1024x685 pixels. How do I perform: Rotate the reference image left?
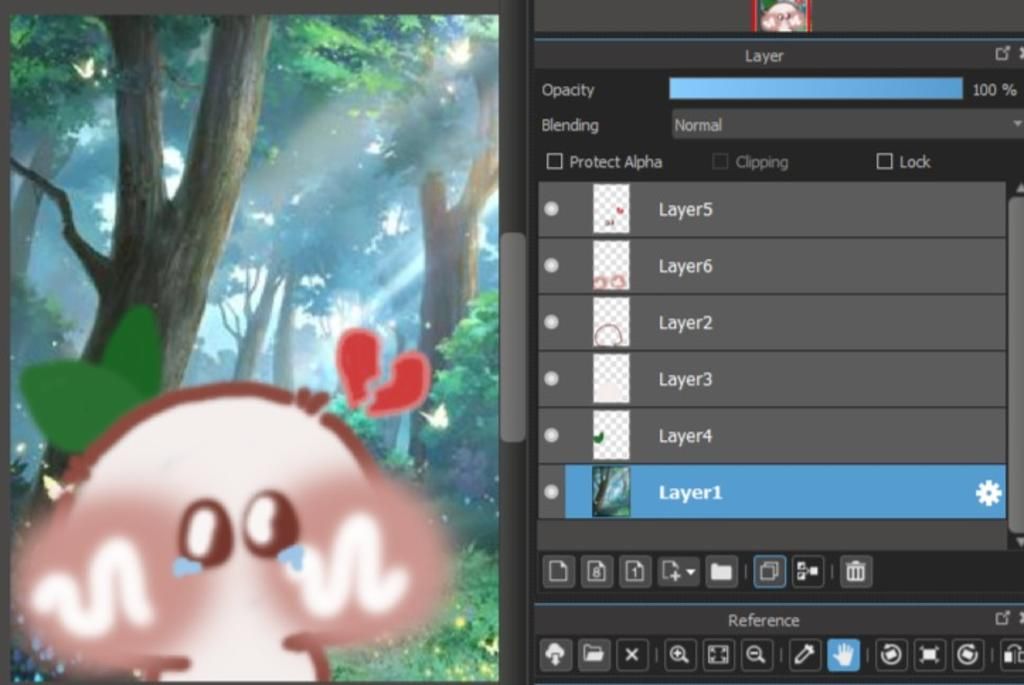click(891, 654)
